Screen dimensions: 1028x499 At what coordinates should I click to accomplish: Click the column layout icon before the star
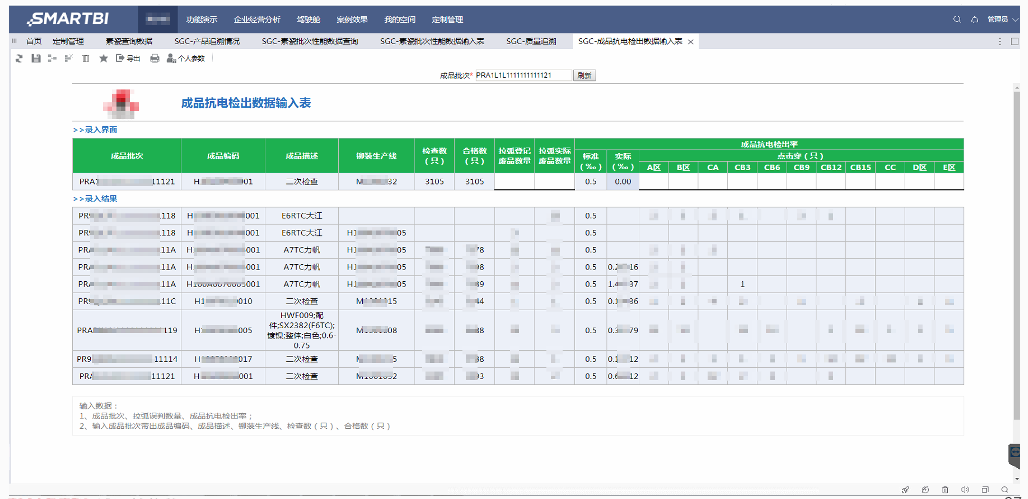pyautogui.click(x=86, y=58)
